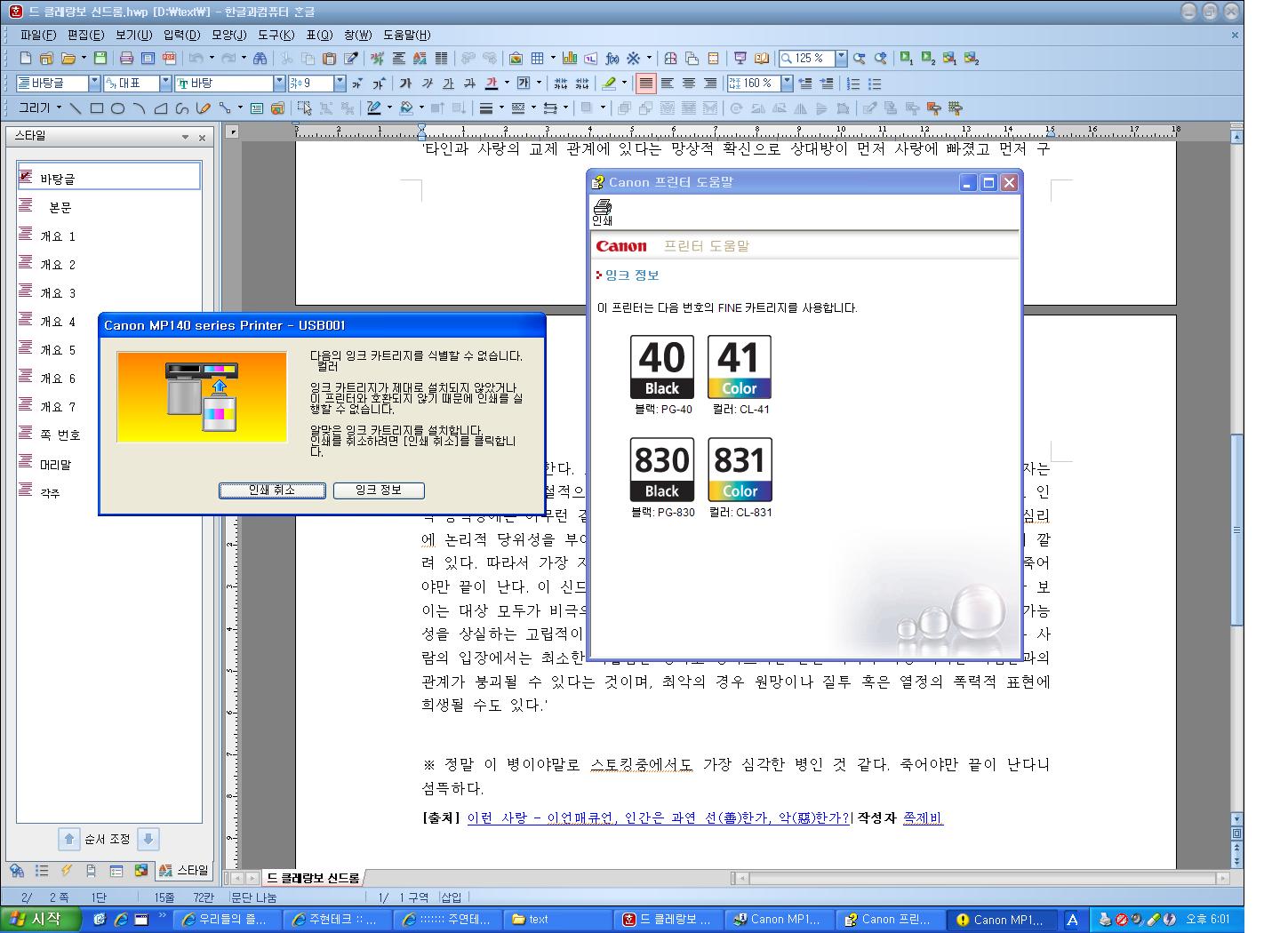Move style down with 순서 조정 down arrow
Screen dimensions: 1288x933
148,839
